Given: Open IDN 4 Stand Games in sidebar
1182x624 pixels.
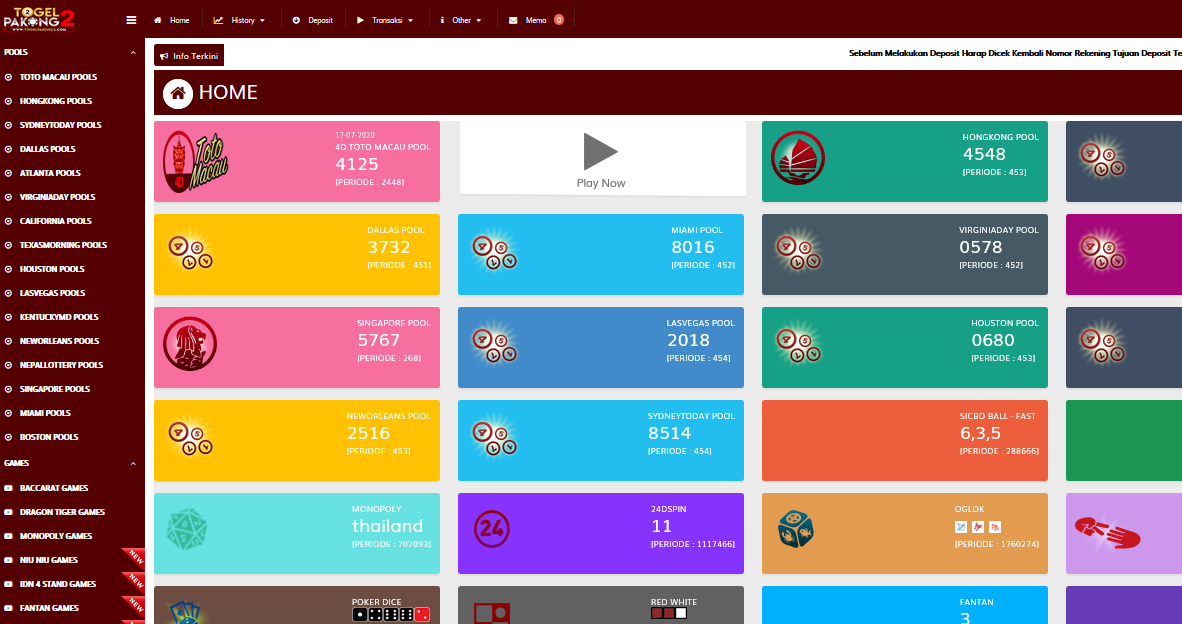Looking at the screenshot, I should coord(58,585).
